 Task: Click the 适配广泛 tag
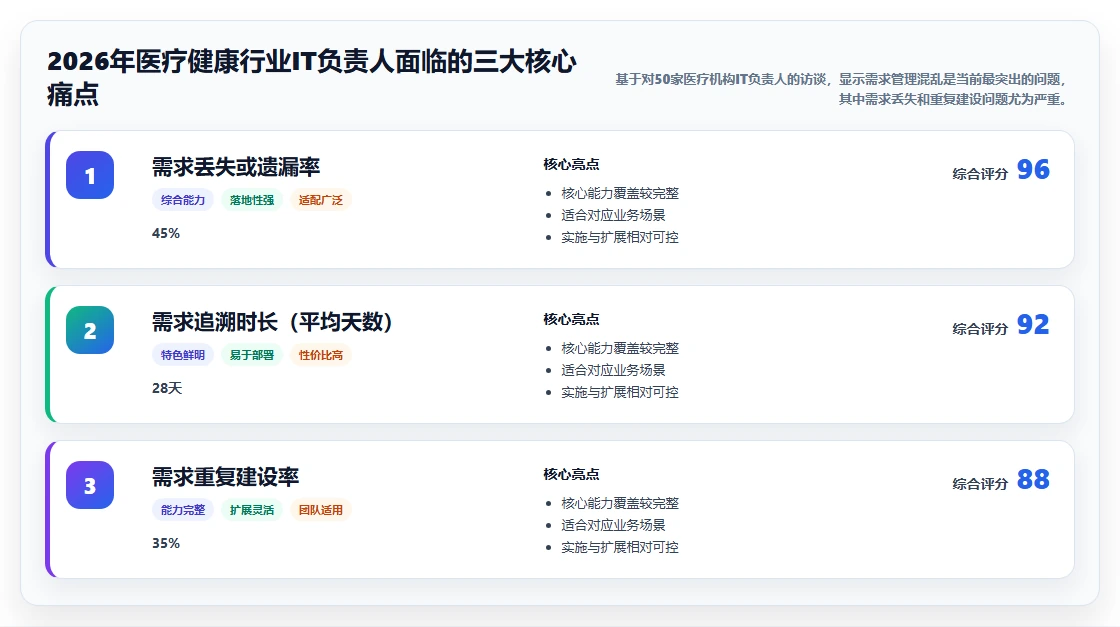(x=321, y=200)
